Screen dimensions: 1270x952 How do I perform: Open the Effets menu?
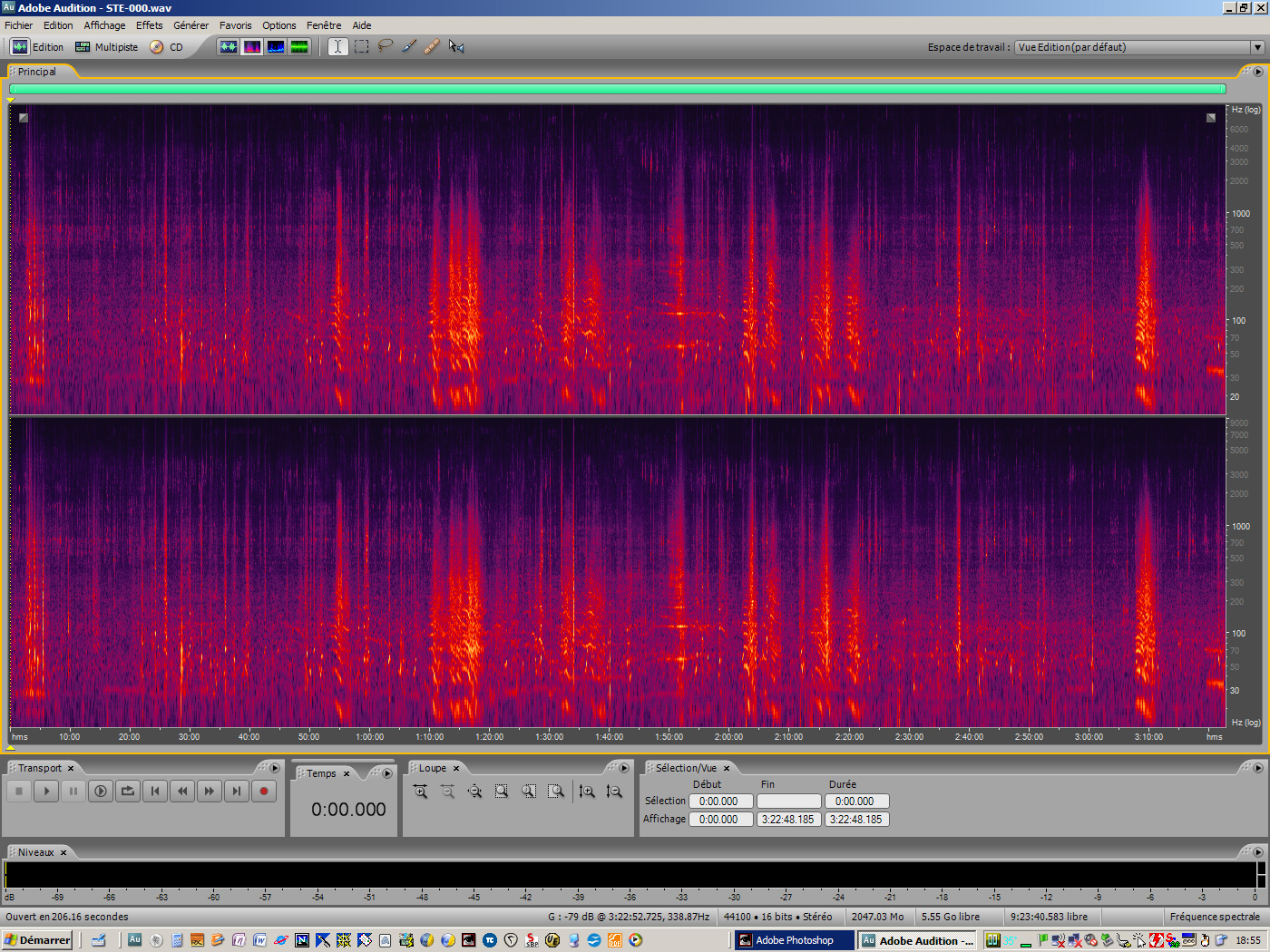tap(149, 24)
